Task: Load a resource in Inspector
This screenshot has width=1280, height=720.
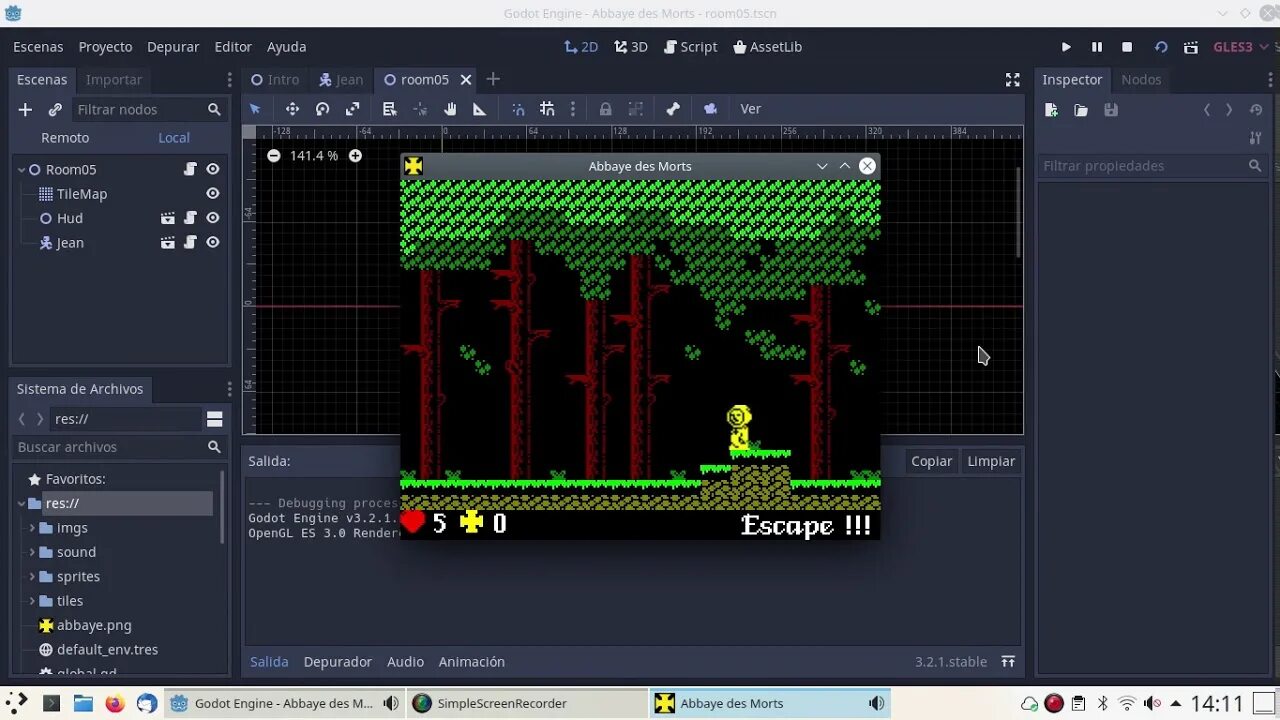Action: (1081, 110)
